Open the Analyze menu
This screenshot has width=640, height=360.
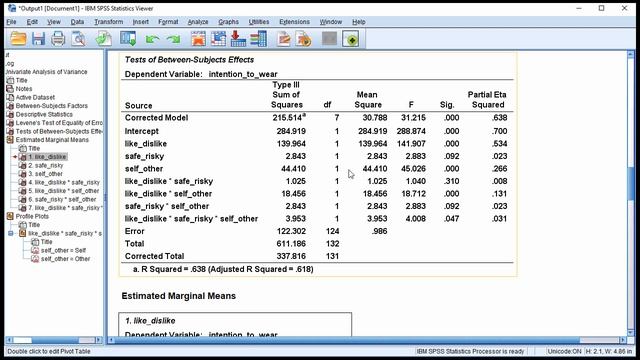(198, 22)
